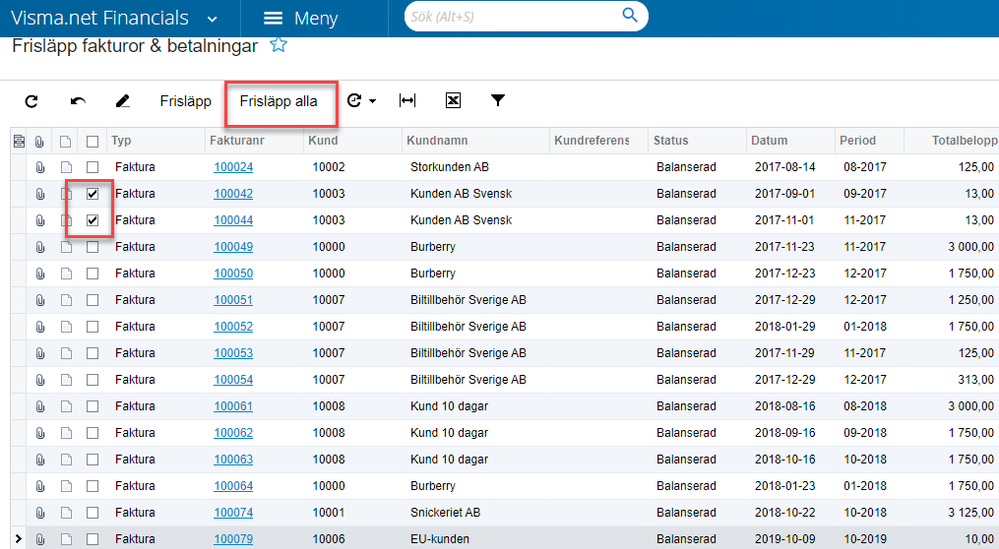Click grid settings icon in header corner
Viewport: 999px width, 549px height.
[18, 141]
